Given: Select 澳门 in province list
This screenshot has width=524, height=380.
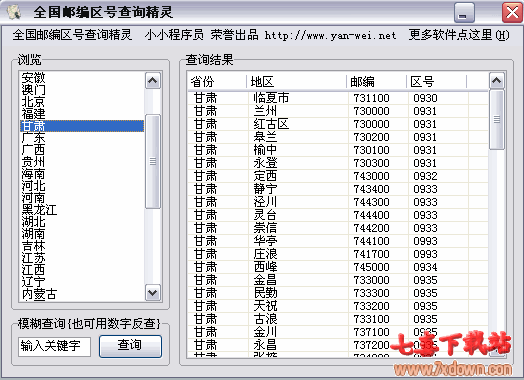Looking at the screenshot, I should click(82, 90).
